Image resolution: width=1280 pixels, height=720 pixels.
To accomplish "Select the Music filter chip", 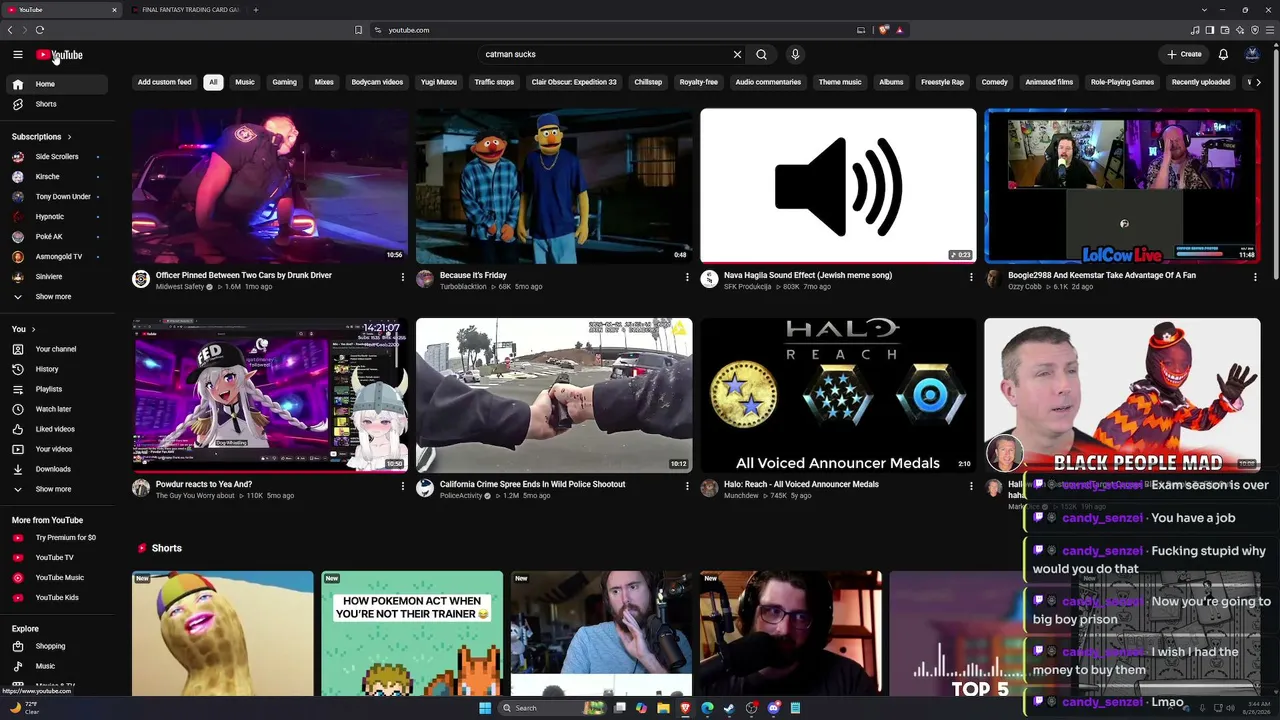I will (245, 82).
